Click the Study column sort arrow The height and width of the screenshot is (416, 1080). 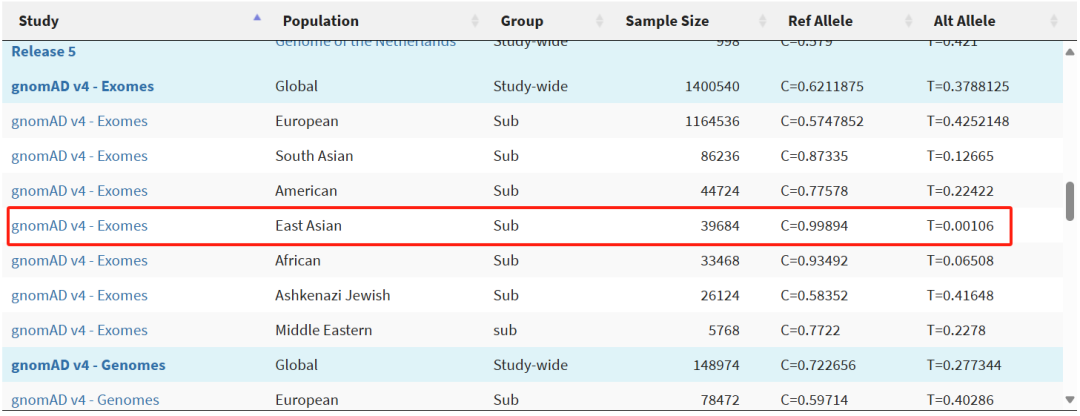pyautogui.click(x=257, y=20)
